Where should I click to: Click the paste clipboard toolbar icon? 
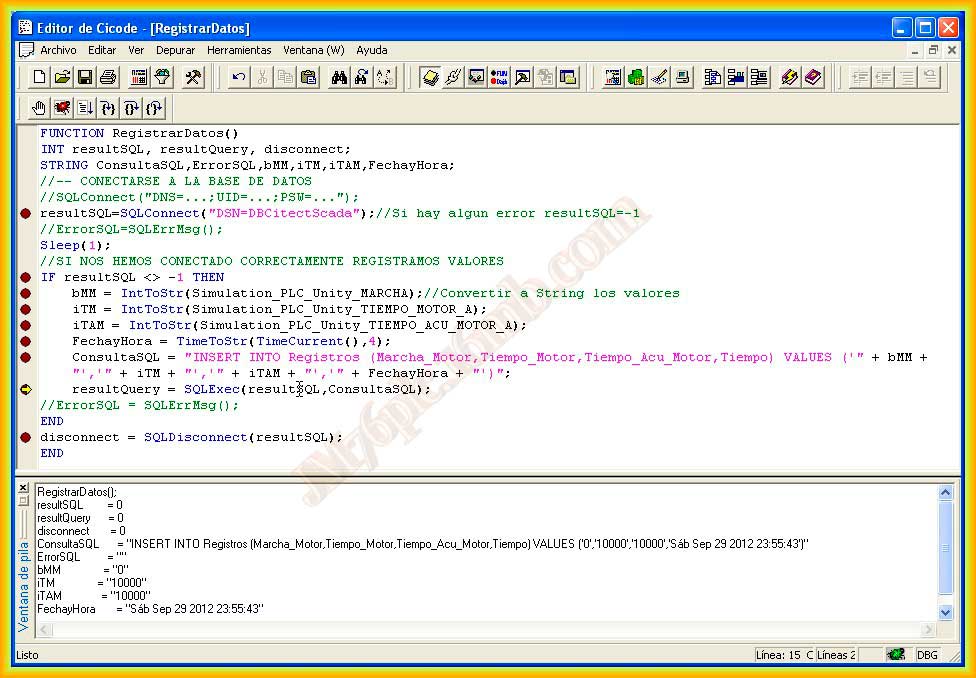coord(308,77)
